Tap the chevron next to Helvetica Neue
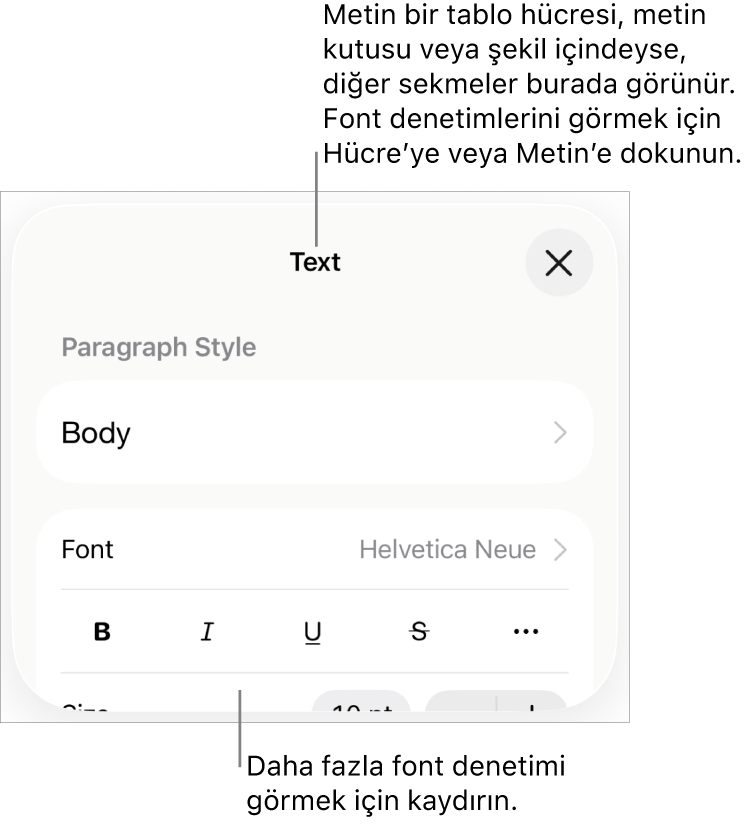The image size is (750, 825). pyautogui.click(x=561, y=549)
